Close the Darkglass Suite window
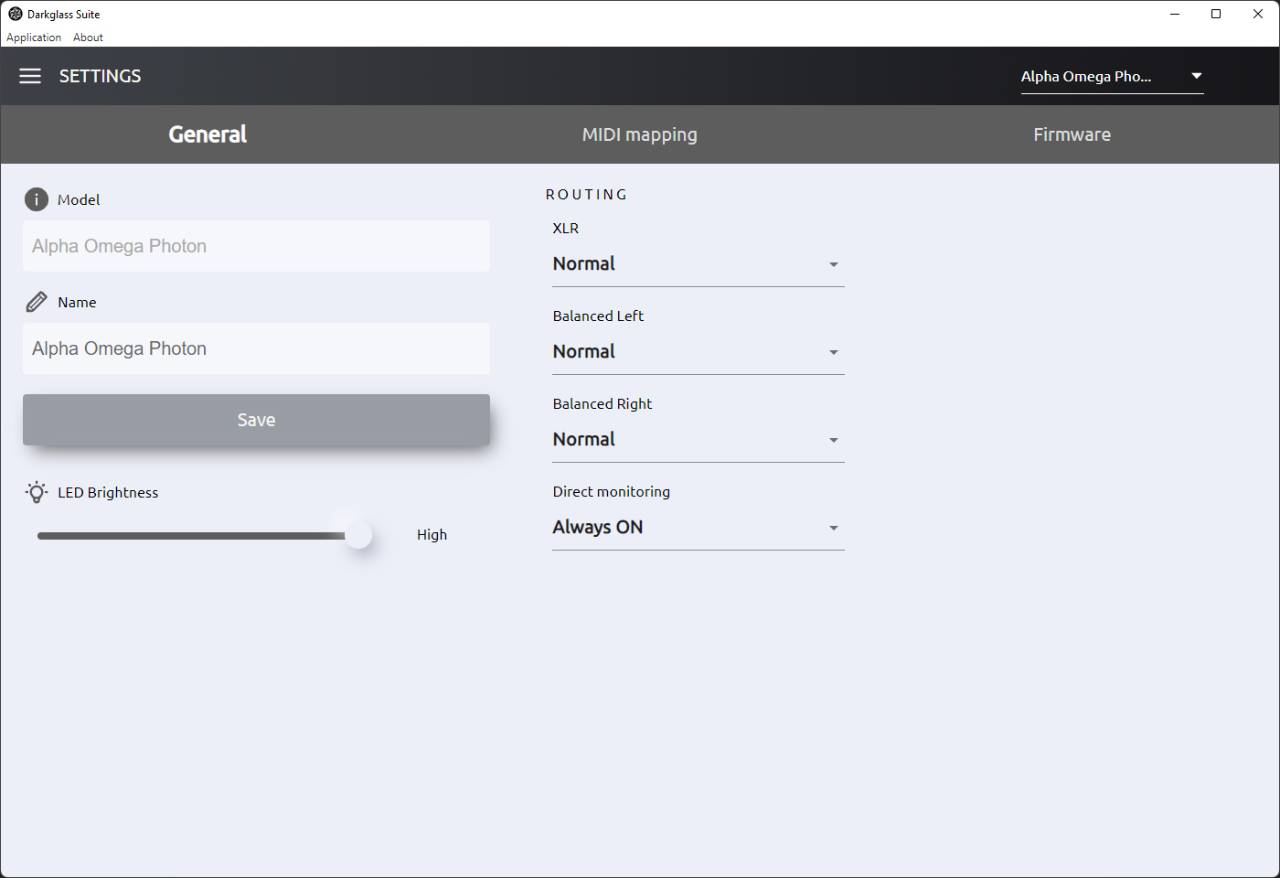This screenshot has height=878, width=1280. point(1258,14)
